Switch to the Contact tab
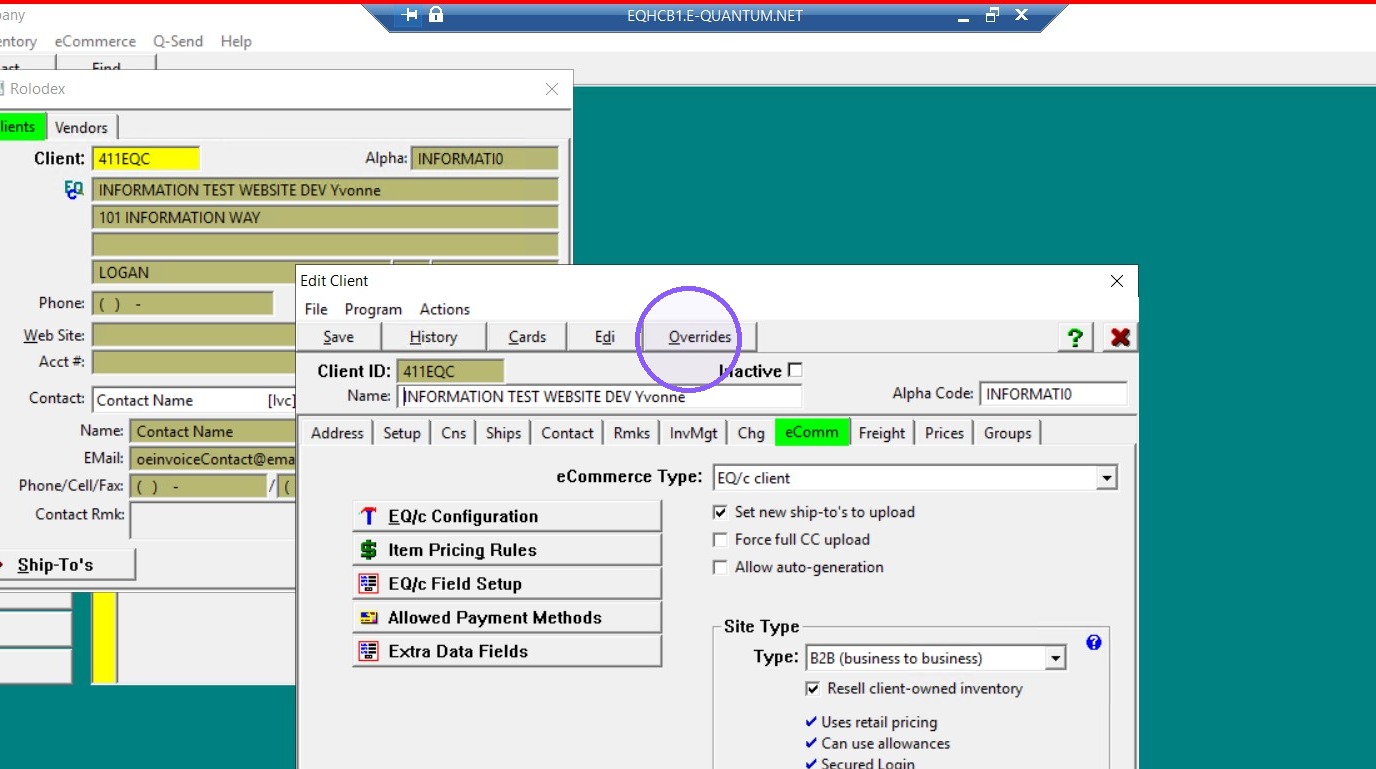The height and width of the screenshot is (769, 1376). (x=568, y=433)
